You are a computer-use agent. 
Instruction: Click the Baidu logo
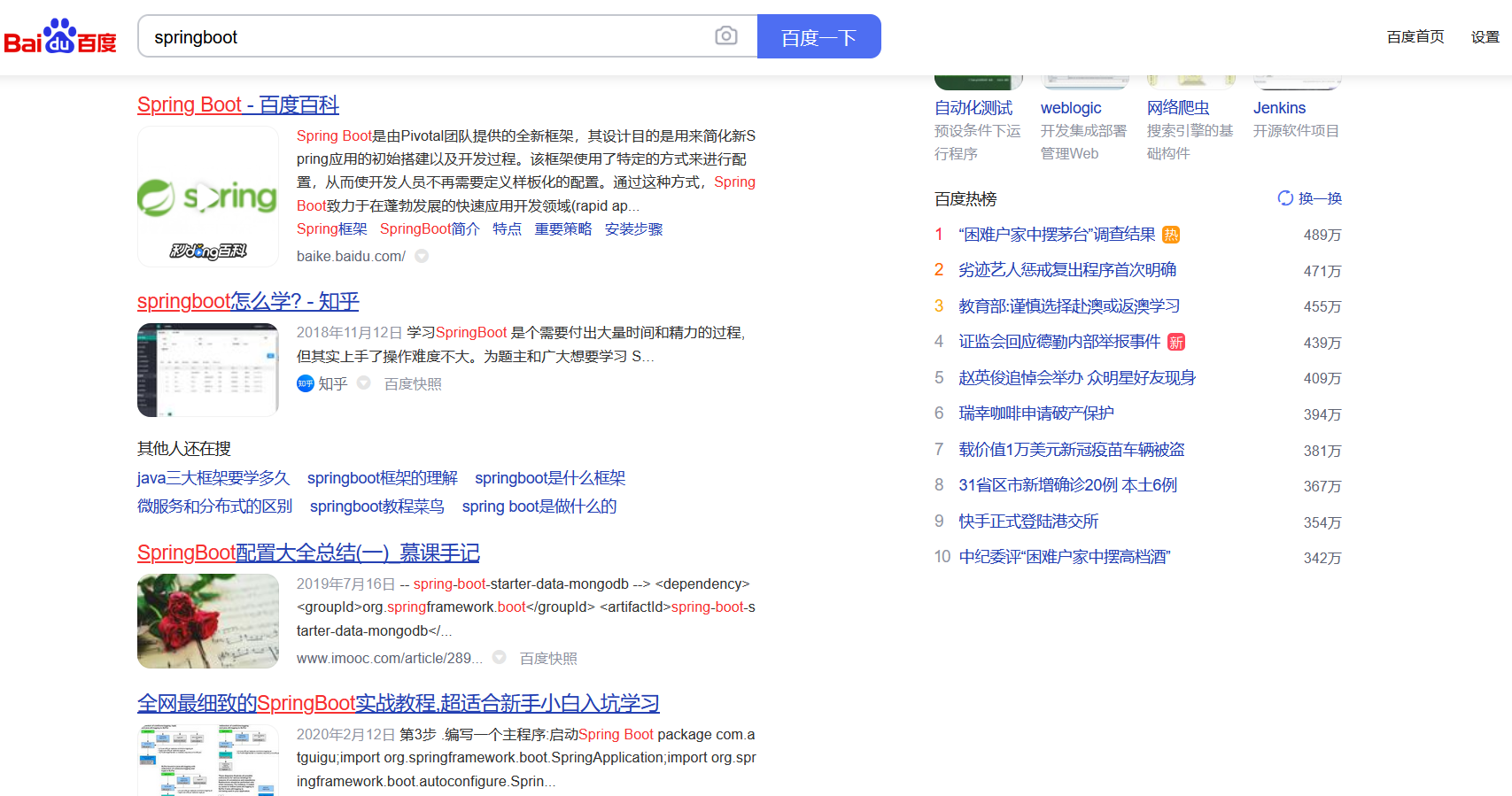click(60, 36)
